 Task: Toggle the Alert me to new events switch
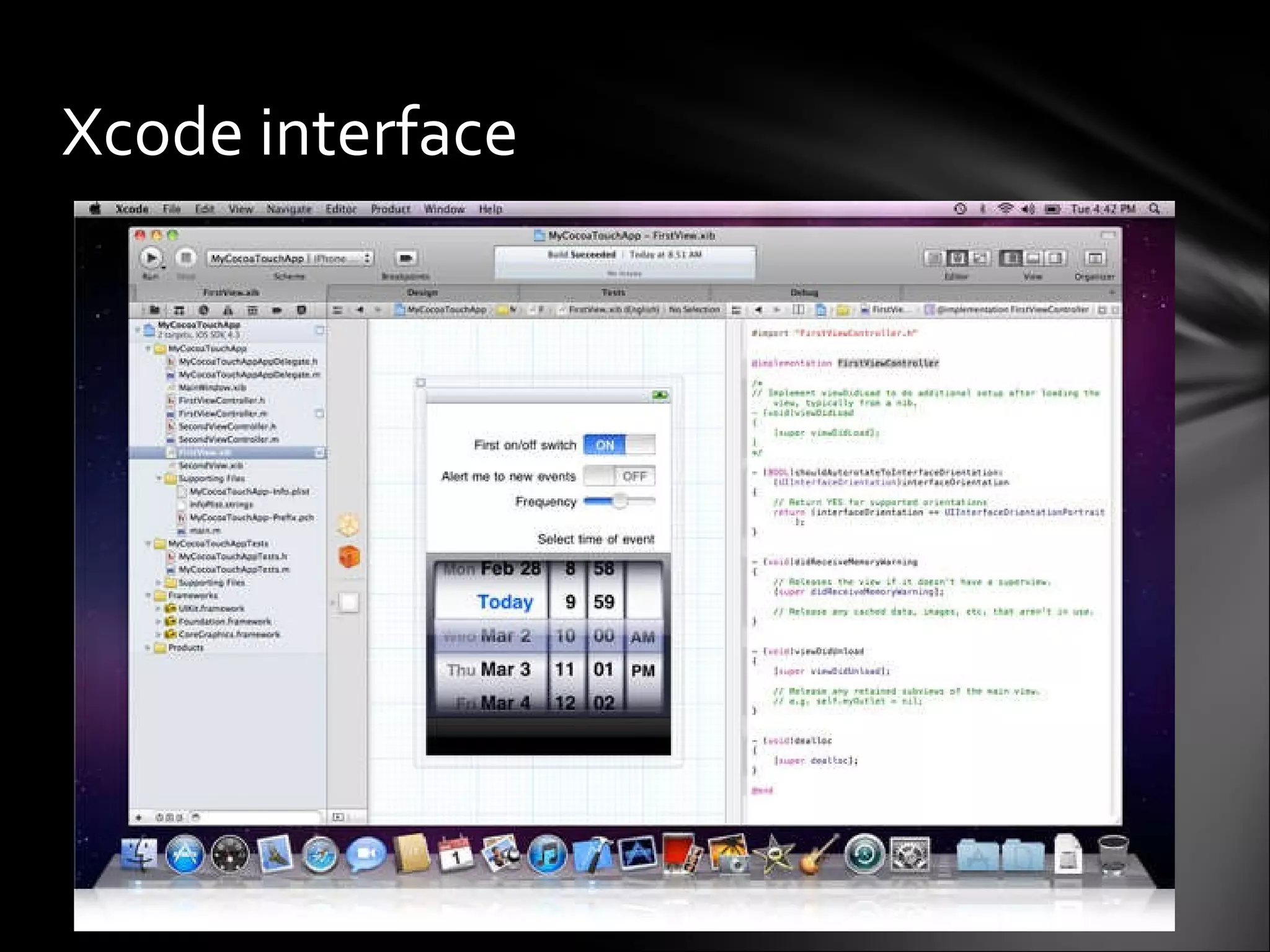619,476
